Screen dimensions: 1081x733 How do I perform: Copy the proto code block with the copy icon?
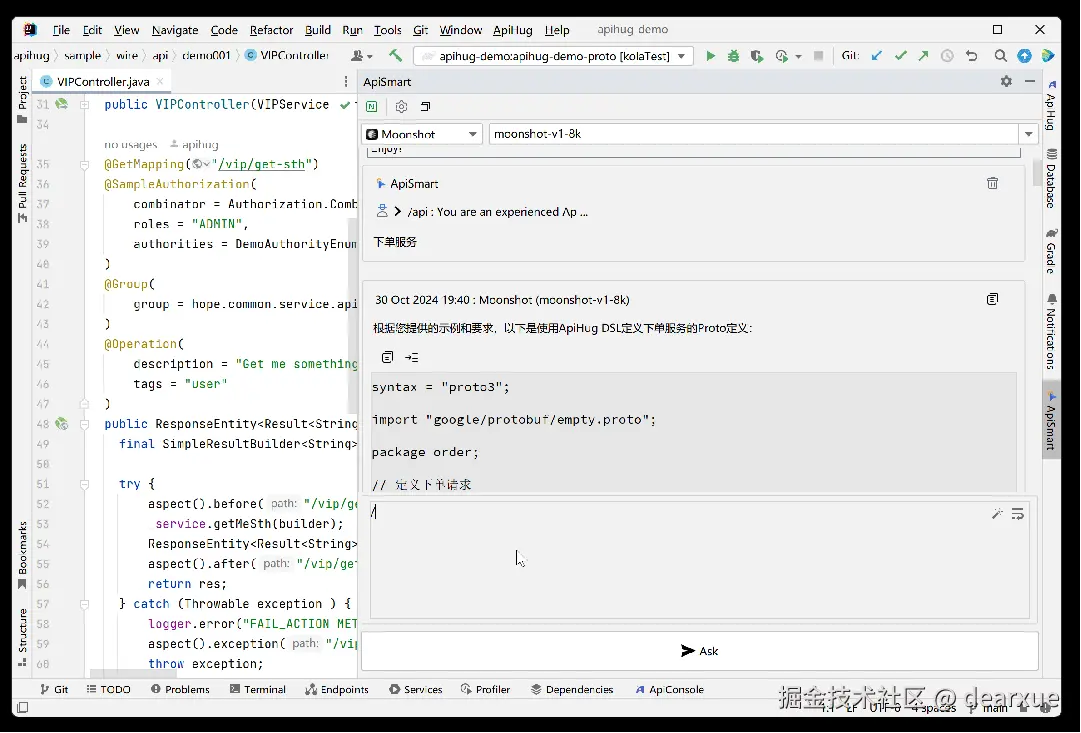(387, 357)
